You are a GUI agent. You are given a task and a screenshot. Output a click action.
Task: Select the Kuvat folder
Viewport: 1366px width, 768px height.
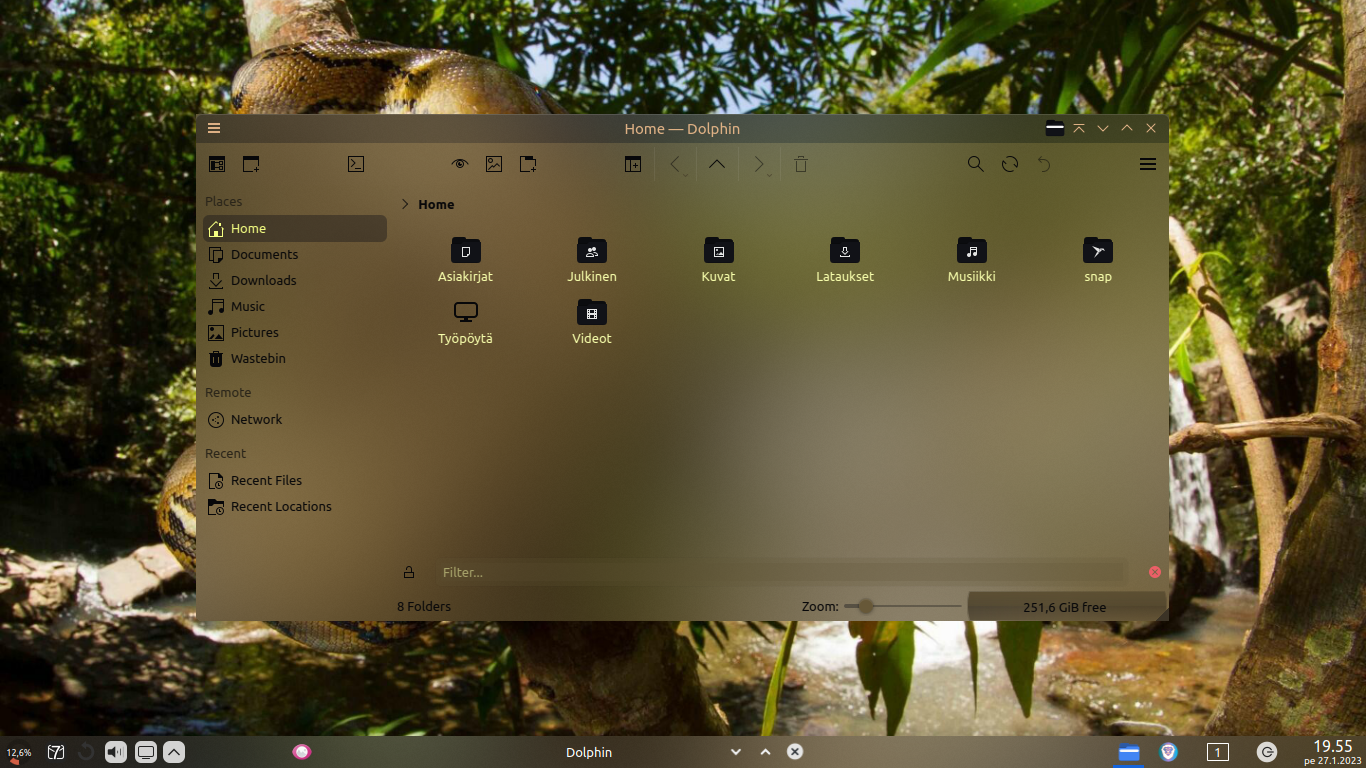(718, 261)
